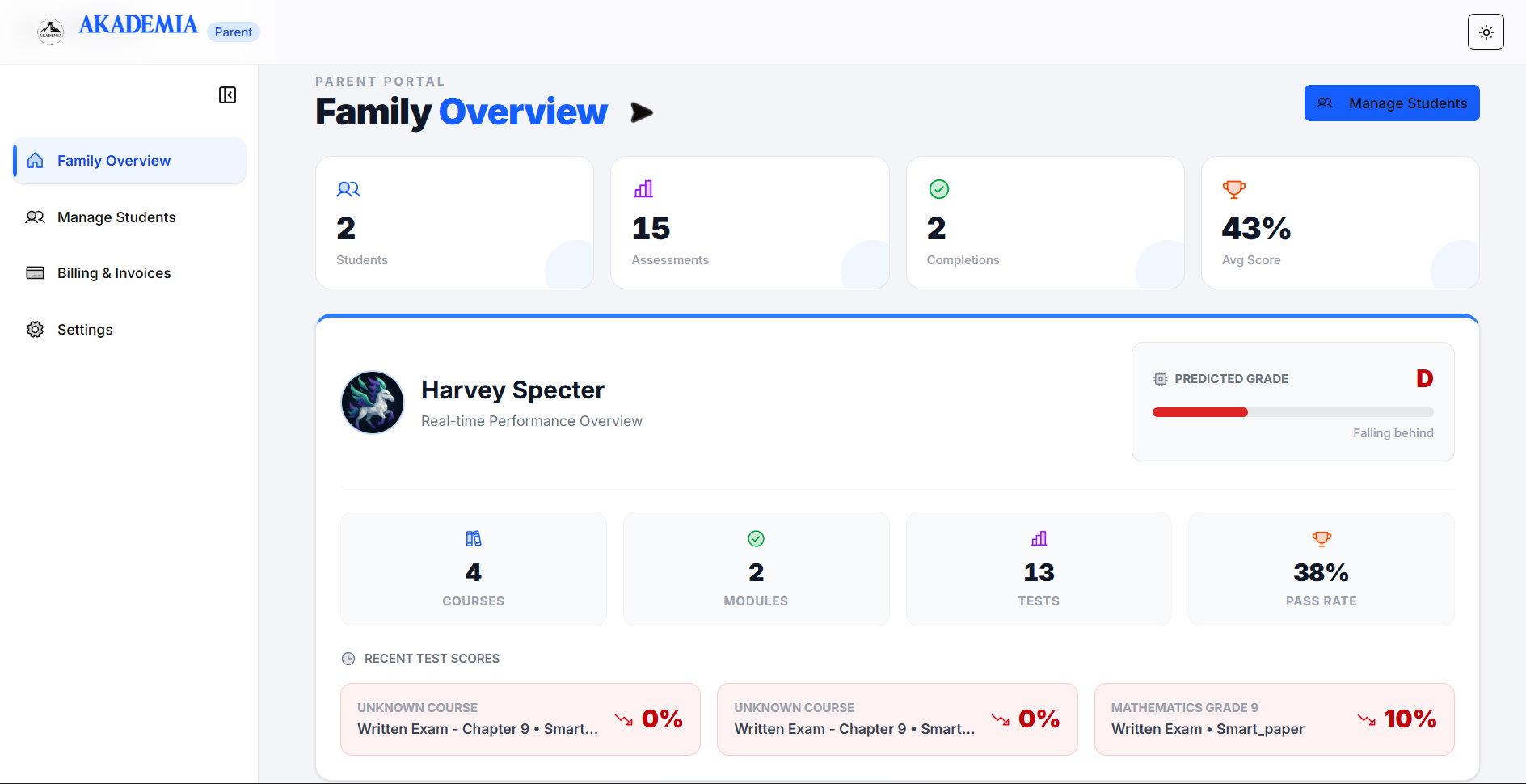Screen dimensions: 1526x784
Task: Select the books icon above Courses count
Action: coord(473,538)
